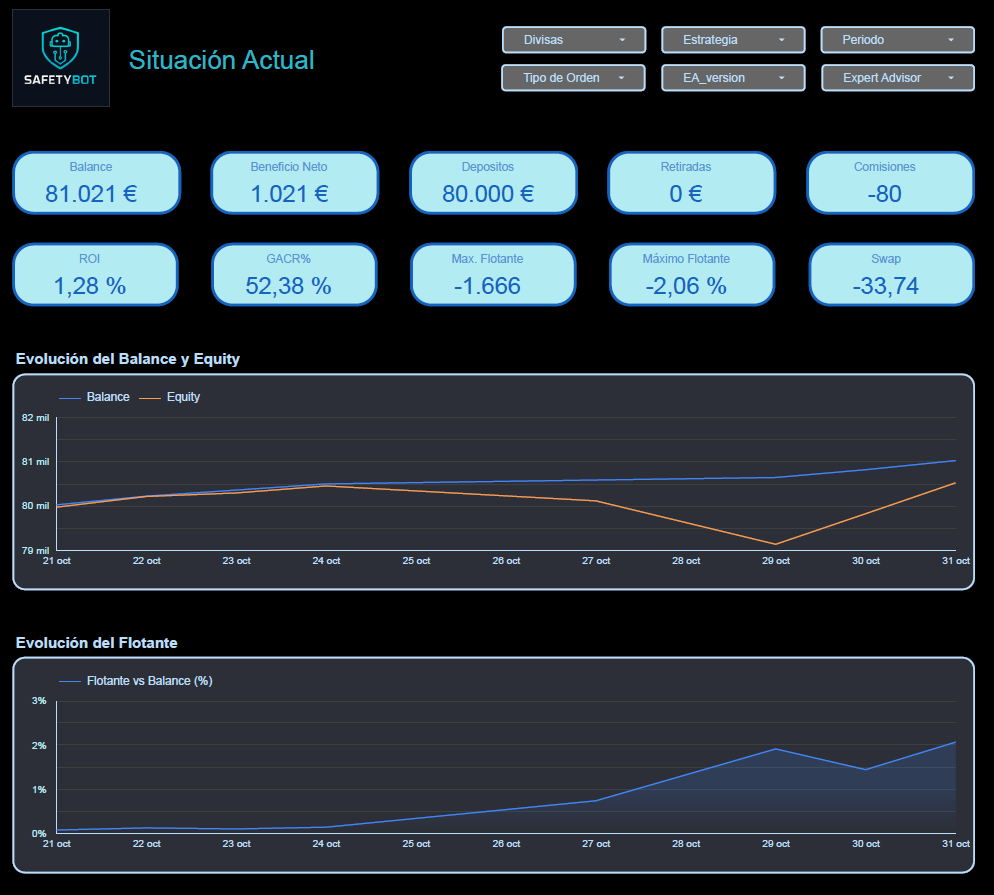
Task: Open the Divisas dropdown filter
Action: 574,40
